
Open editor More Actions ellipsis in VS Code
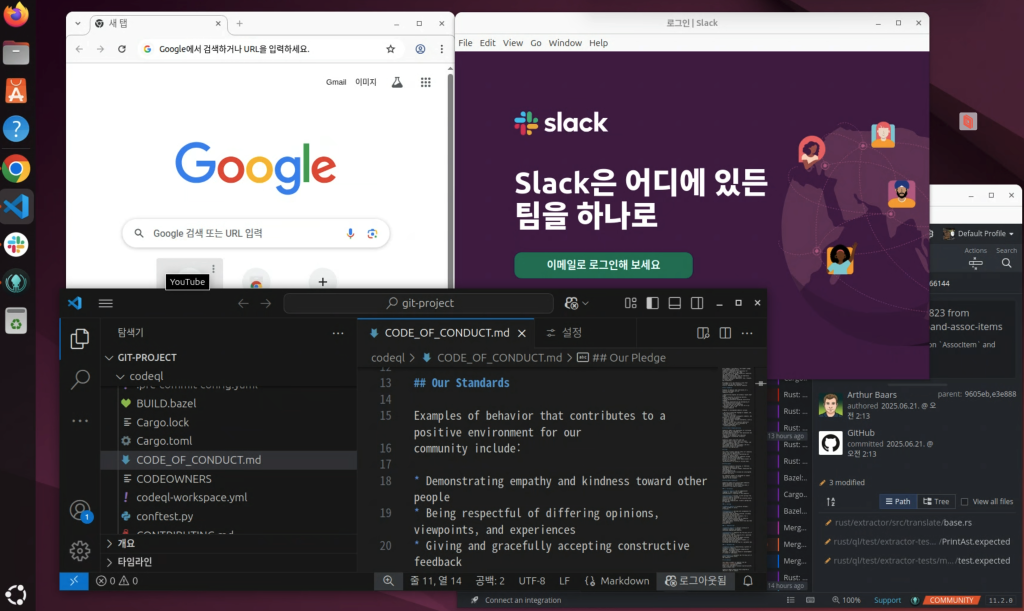[747, 333]
